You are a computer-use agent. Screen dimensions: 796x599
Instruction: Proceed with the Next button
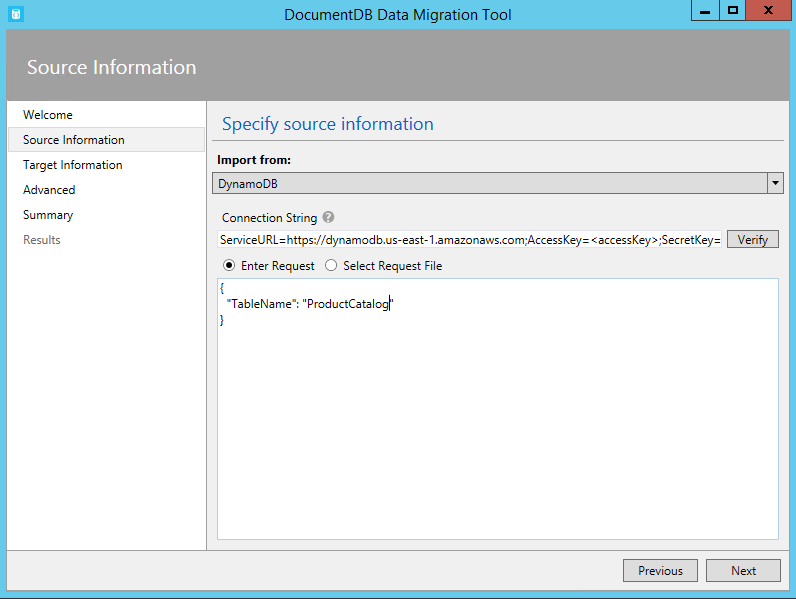tap(743, 571)
